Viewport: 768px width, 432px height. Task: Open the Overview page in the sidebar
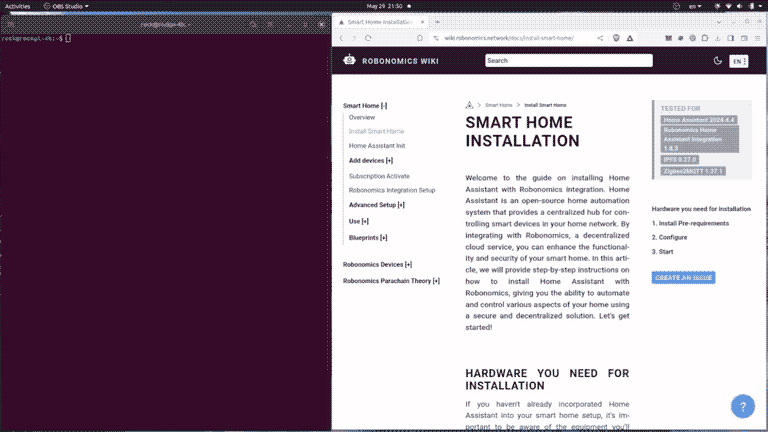click(362, 118)
